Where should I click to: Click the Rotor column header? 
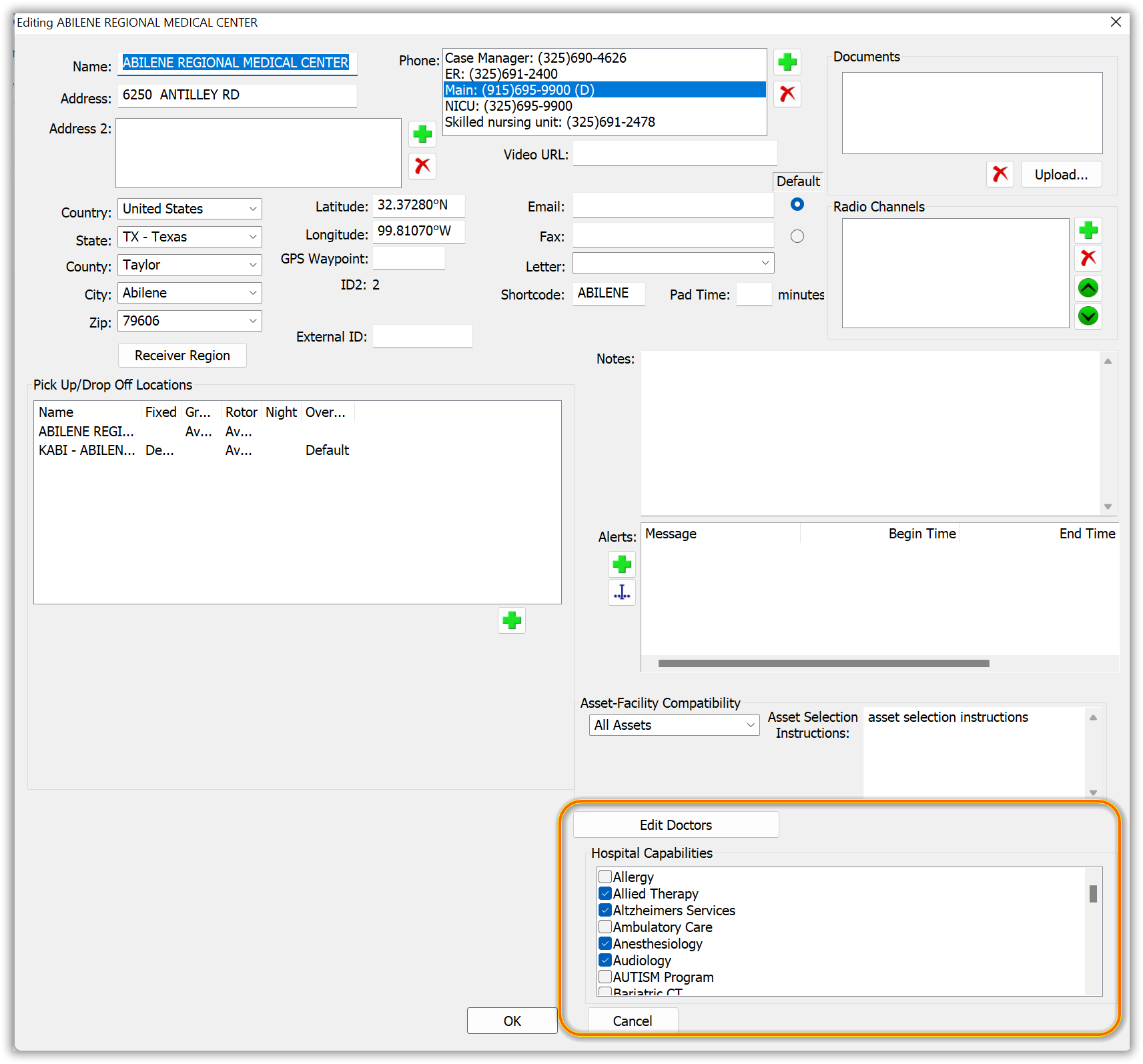click(x=241, y=412)
